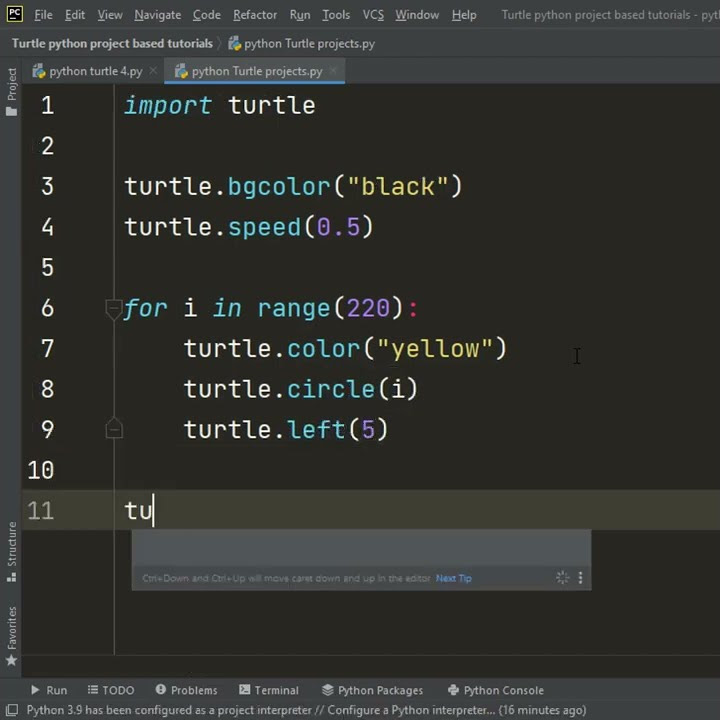Open the VCS menu

coord(373,15)
